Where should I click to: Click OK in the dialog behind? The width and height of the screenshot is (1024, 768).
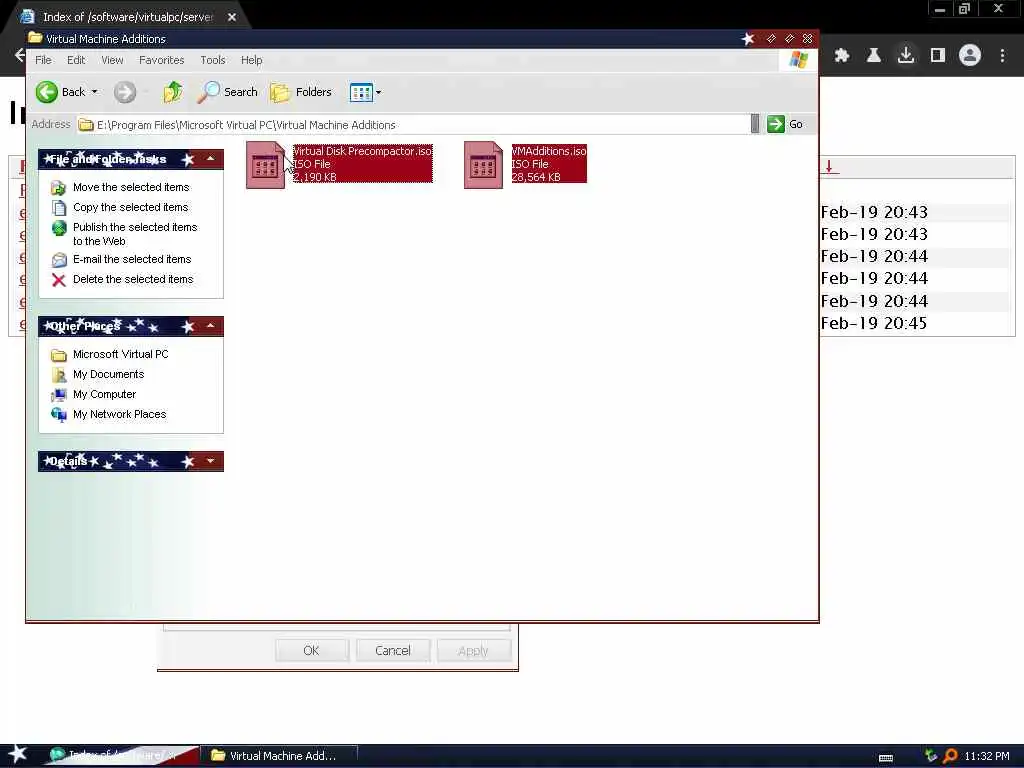click(x=312, y=650)
